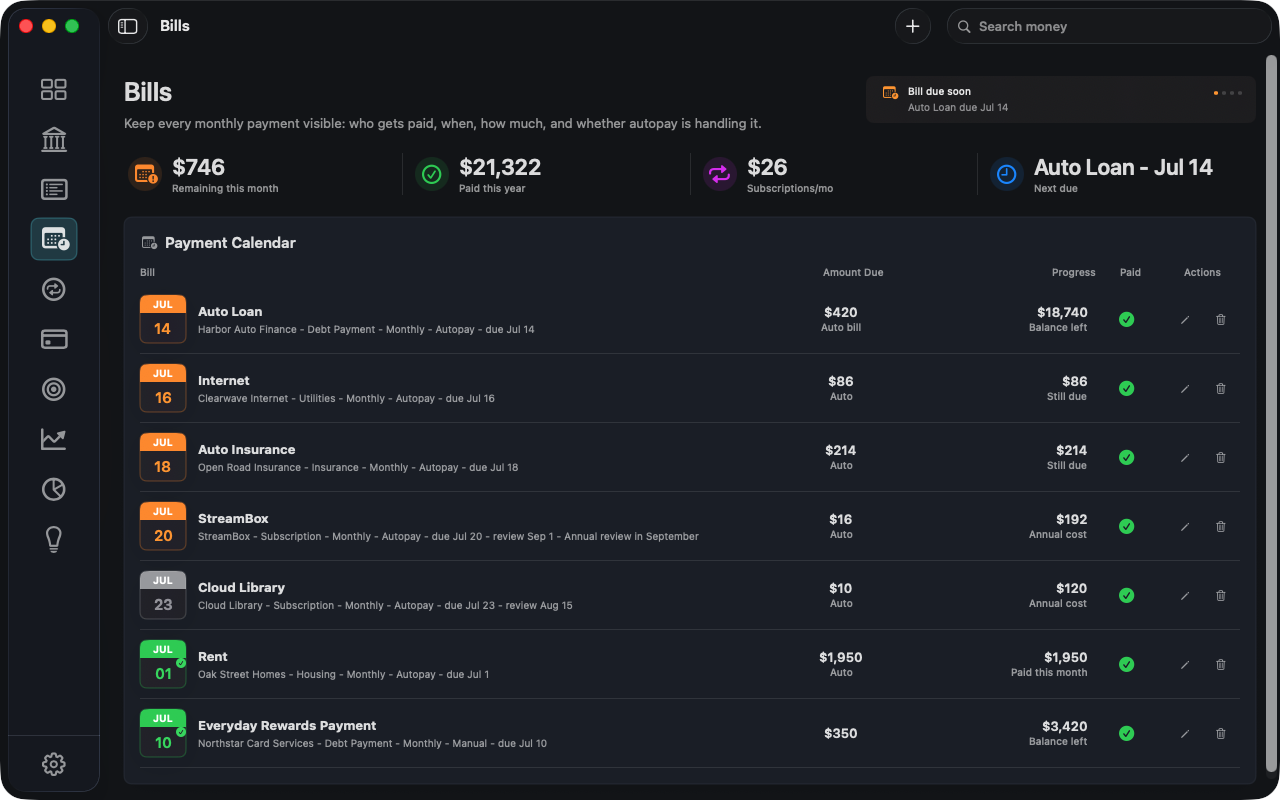This screenshot has width=1280, height=800.
Task: Delete the Auto Insurance bill
Action: (1220, 458)
